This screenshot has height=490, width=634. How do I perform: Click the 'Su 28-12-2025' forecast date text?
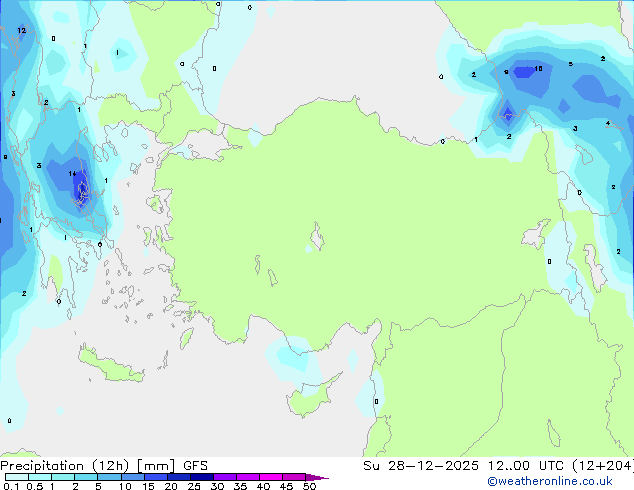pyautogui.click(x=421, y=466)
